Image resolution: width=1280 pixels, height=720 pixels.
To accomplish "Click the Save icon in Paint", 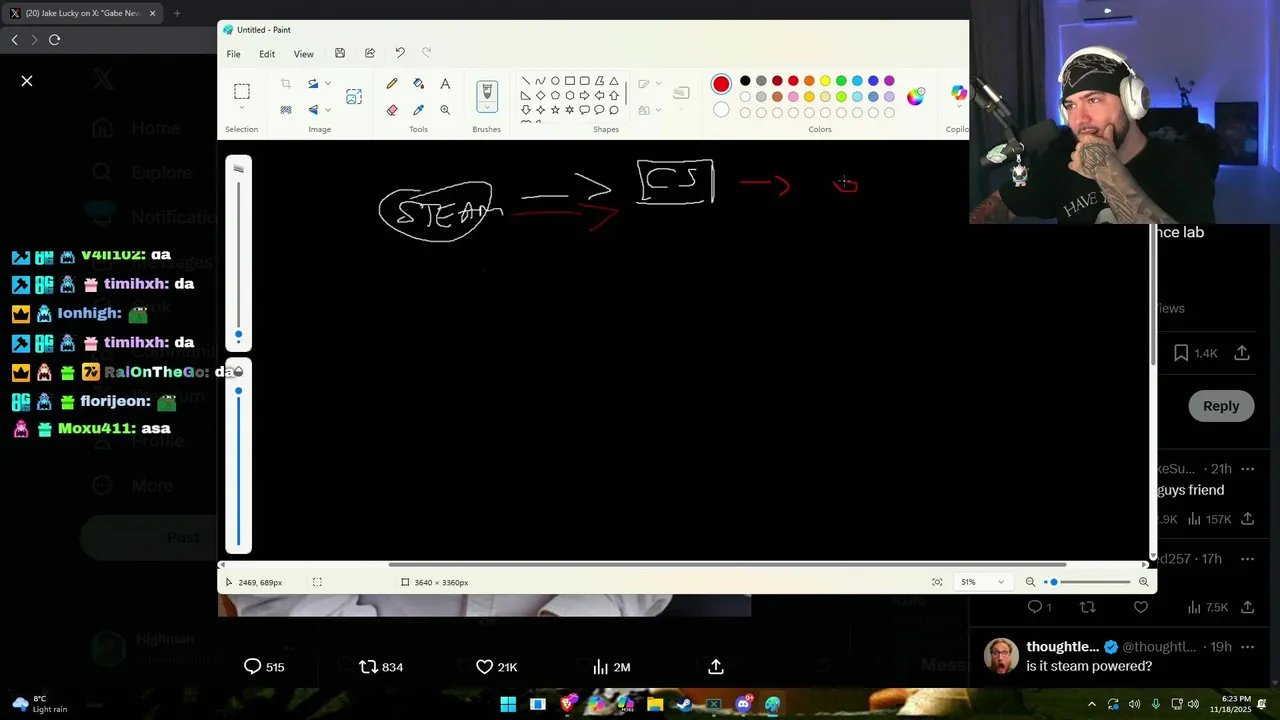I will (x=340, y=53).
